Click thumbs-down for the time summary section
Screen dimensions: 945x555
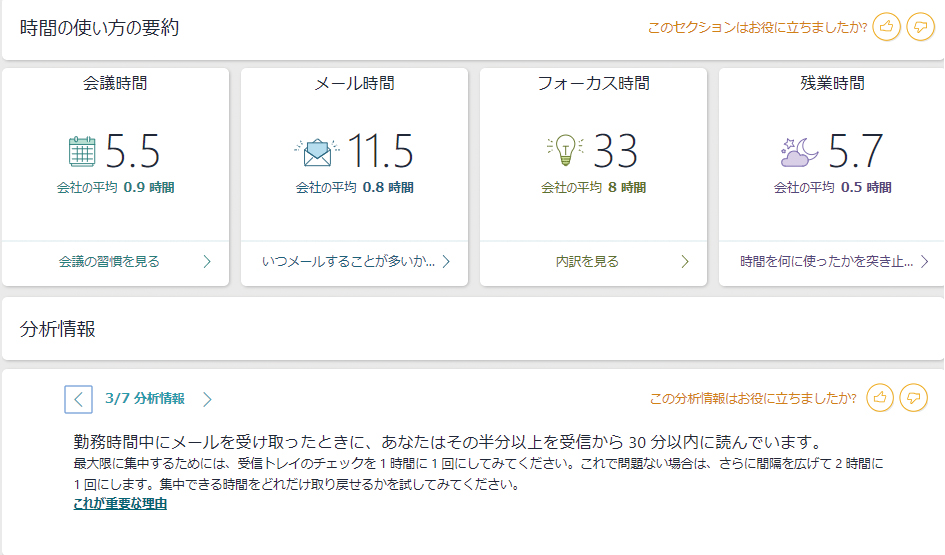920,27
